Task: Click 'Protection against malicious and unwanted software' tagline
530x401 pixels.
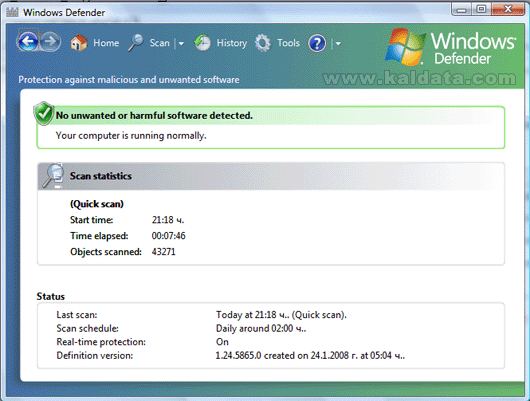Action: tap(129, 80)
